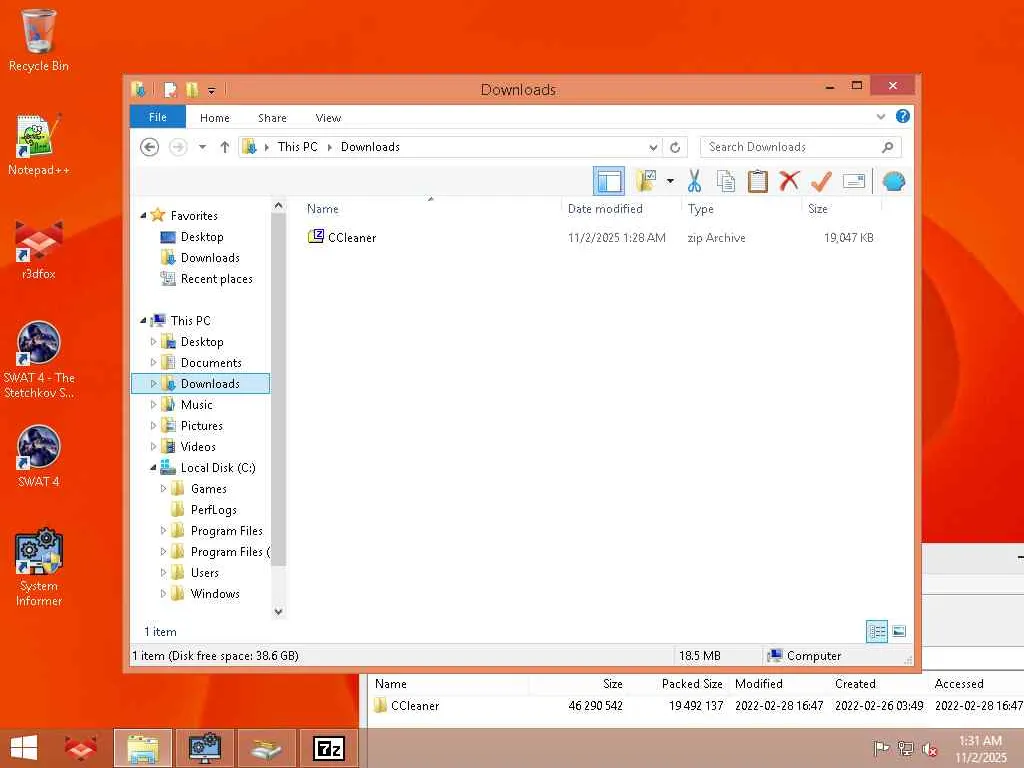Click the muted volume tray icon
1024x768 pixels.
pos(929,749)
